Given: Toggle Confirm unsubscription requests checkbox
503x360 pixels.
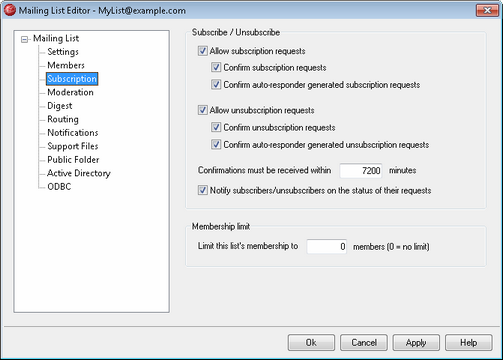Looking at the screenshot, I should tap(216, 127).
